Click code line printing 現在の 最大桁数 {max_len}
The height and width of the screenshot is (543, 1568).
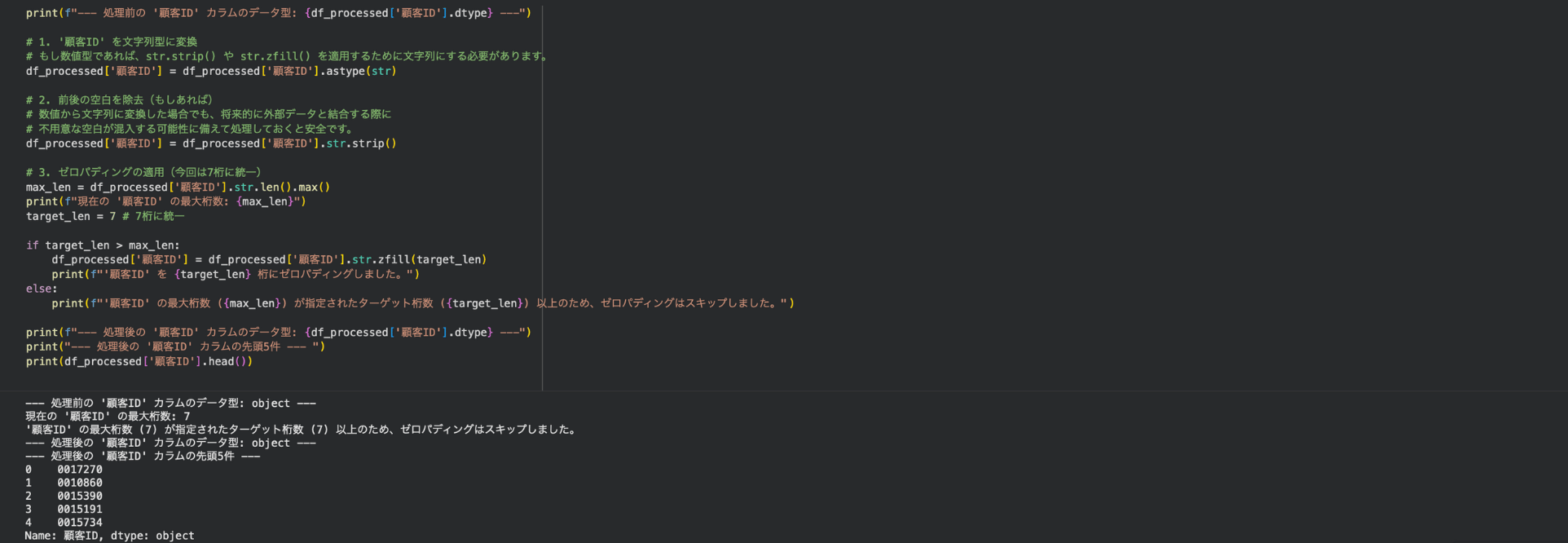coord(165,201)
